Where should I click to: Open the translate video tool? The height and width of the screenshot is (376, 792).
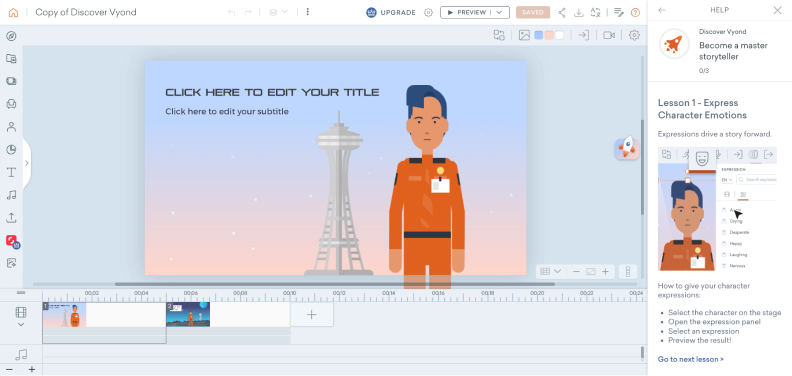click(x=596, y=12)
